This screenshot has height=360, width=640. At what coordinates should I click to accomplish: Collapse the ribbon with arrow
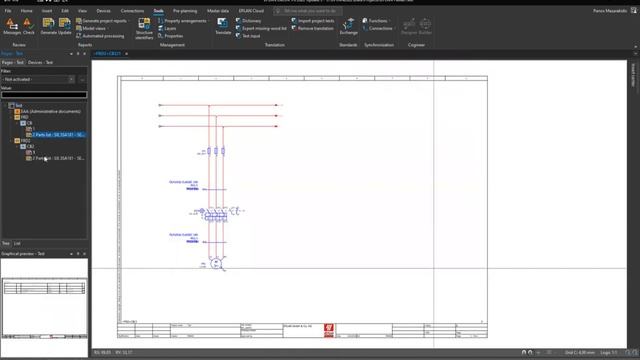pos(635,47)
